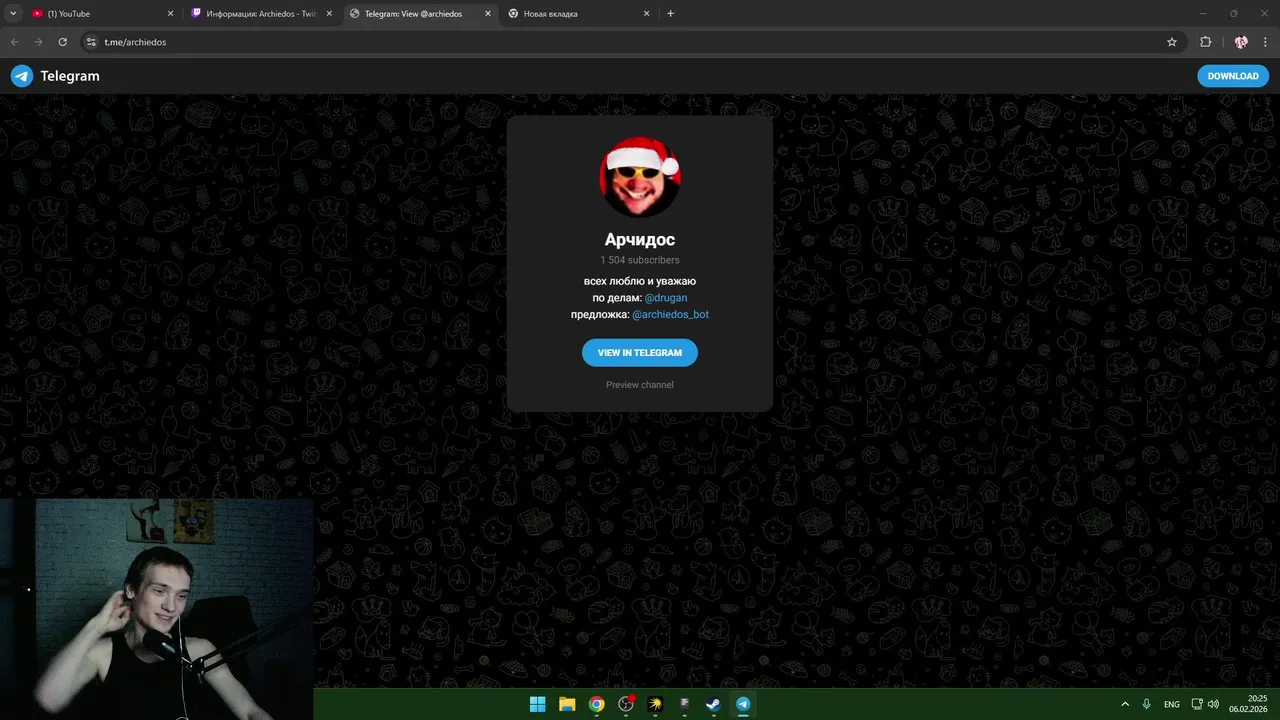Open the dark app icon left of Steam
Screen dimensions: 1280x720
pyautogui.click(x=684, y=704)
